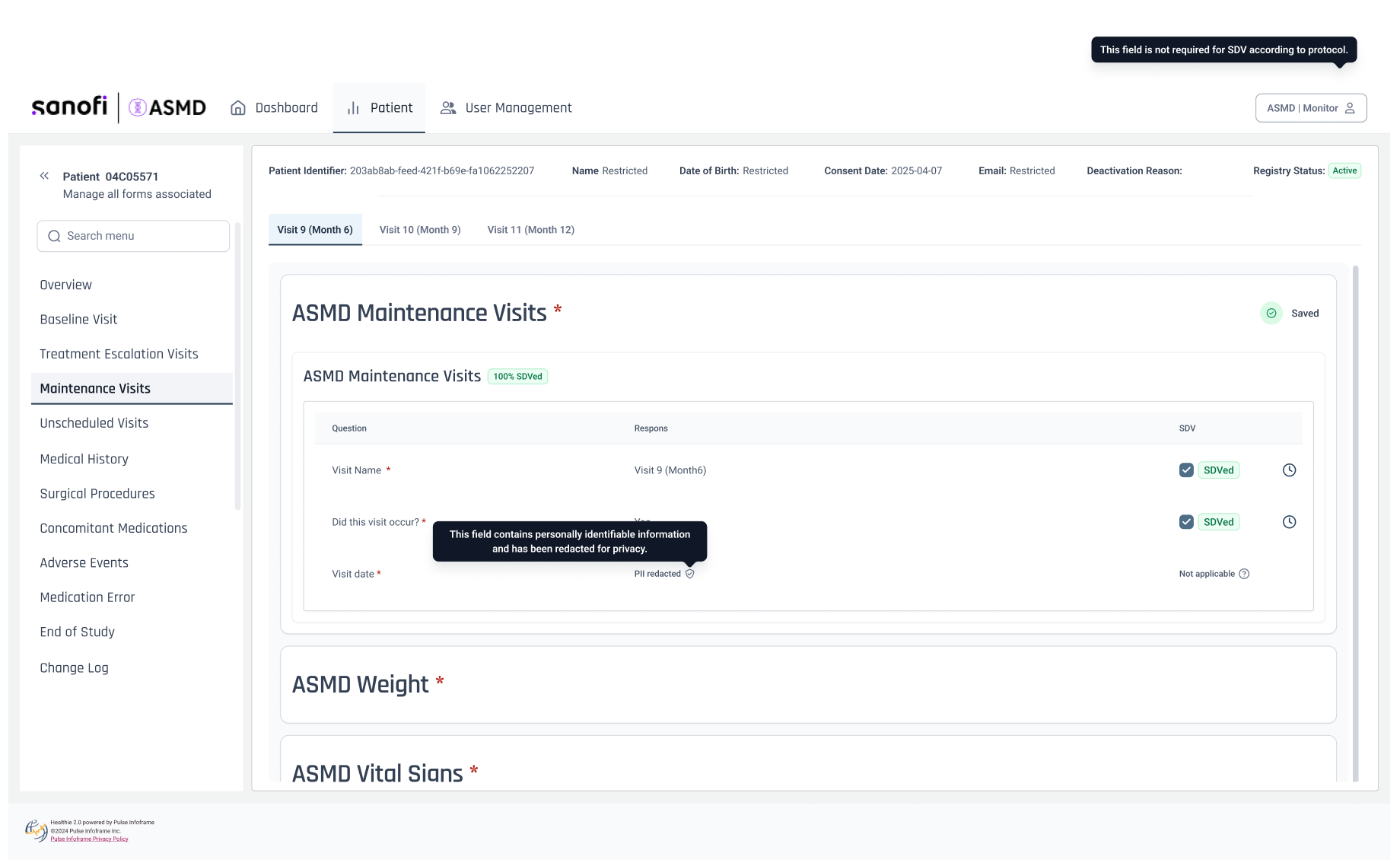Expand the ASMD Weight section
This screenshot has width=1400, height=863.
[x=808, y=685]
